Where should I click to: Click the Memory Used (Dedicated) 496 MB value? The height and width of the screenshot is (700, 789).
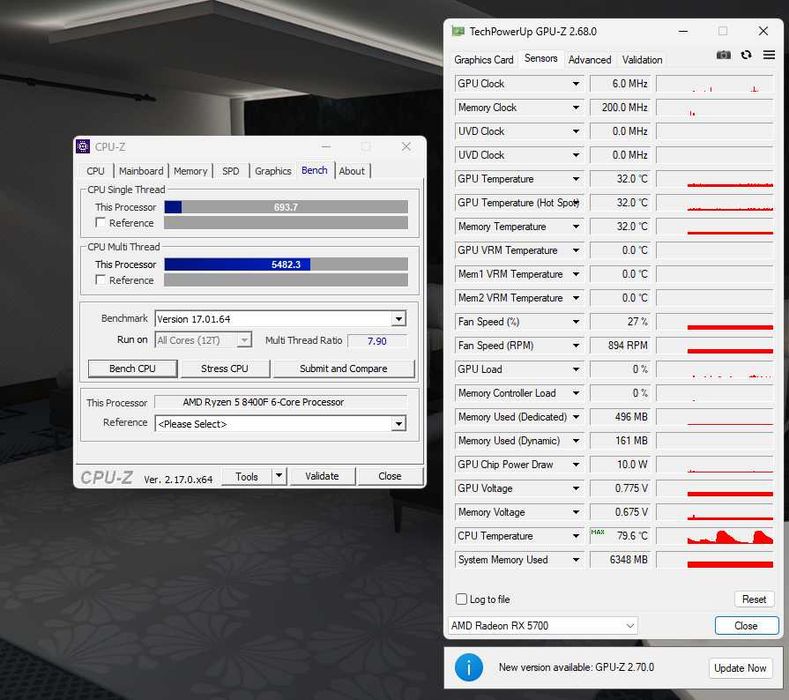(620, 417)
